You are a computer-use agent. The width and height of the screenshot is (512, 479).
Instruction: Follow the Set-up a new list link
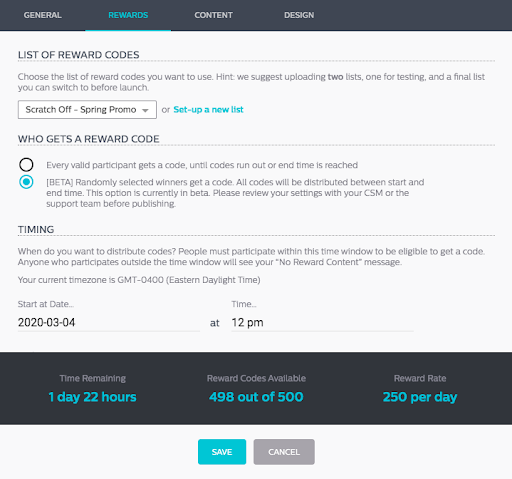coord(208,110)
